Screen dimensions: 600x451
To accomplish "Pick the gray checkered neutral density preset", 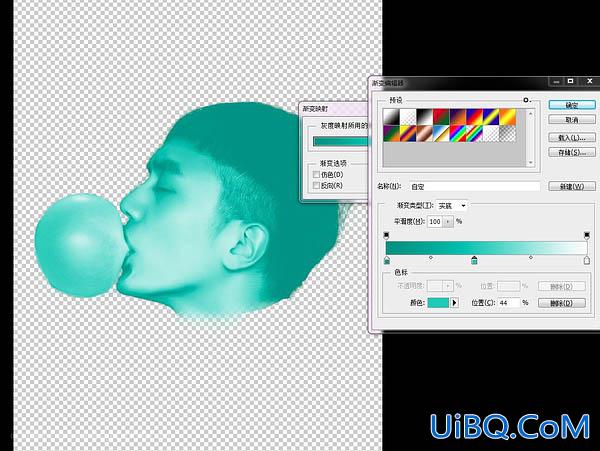I will point(507,134).
